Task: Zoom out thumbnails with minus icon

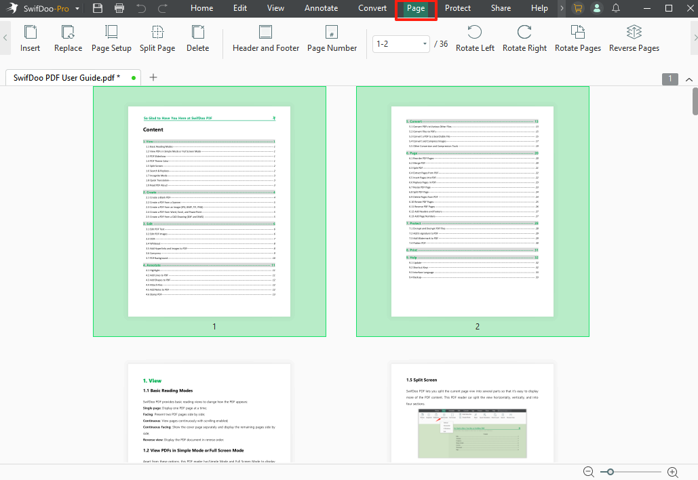Action: click(588, 472)
